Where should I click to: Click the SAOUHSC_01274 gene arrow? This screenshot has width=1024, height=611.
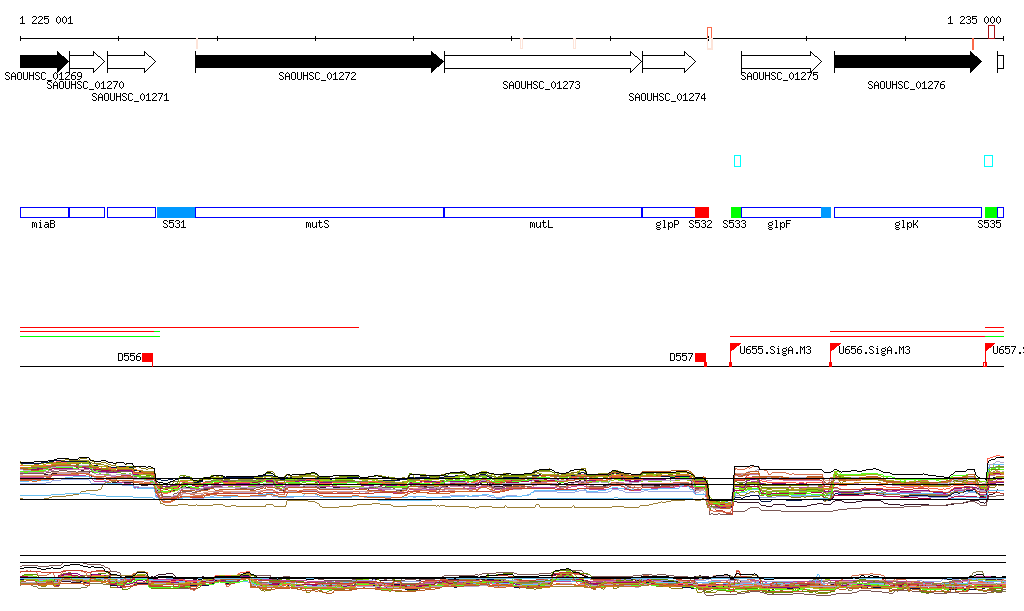(x=668, y=62)
